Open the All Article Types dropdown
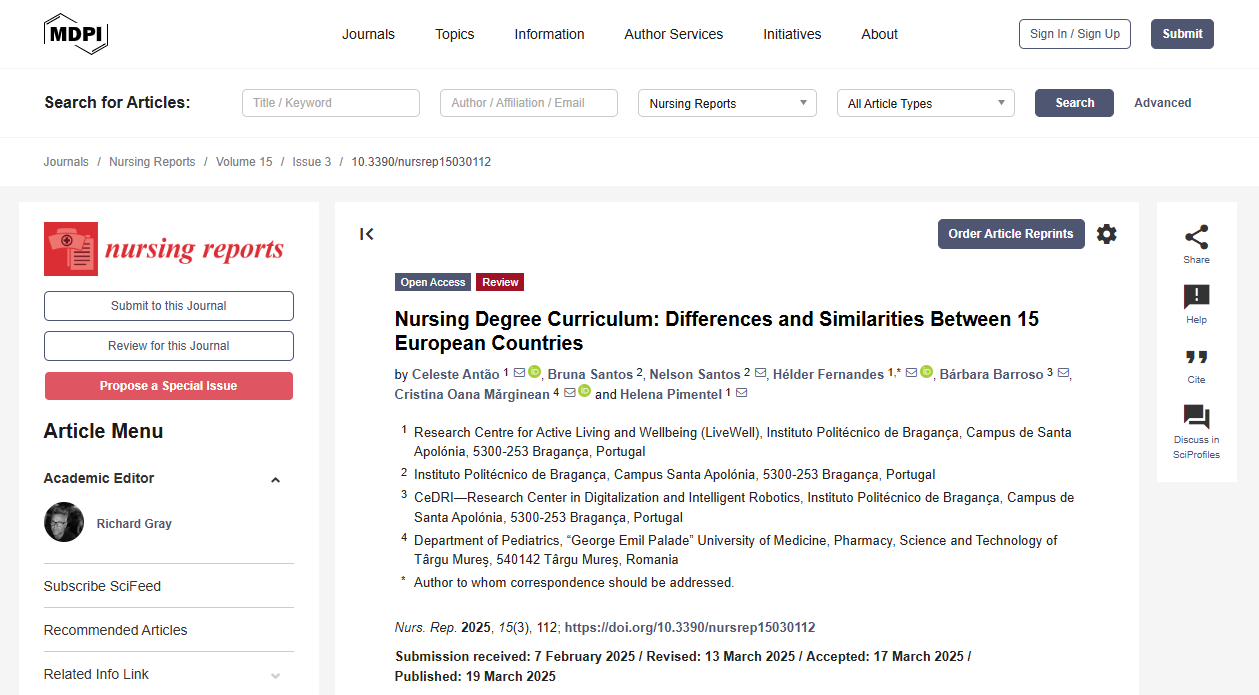 [925, 103]
